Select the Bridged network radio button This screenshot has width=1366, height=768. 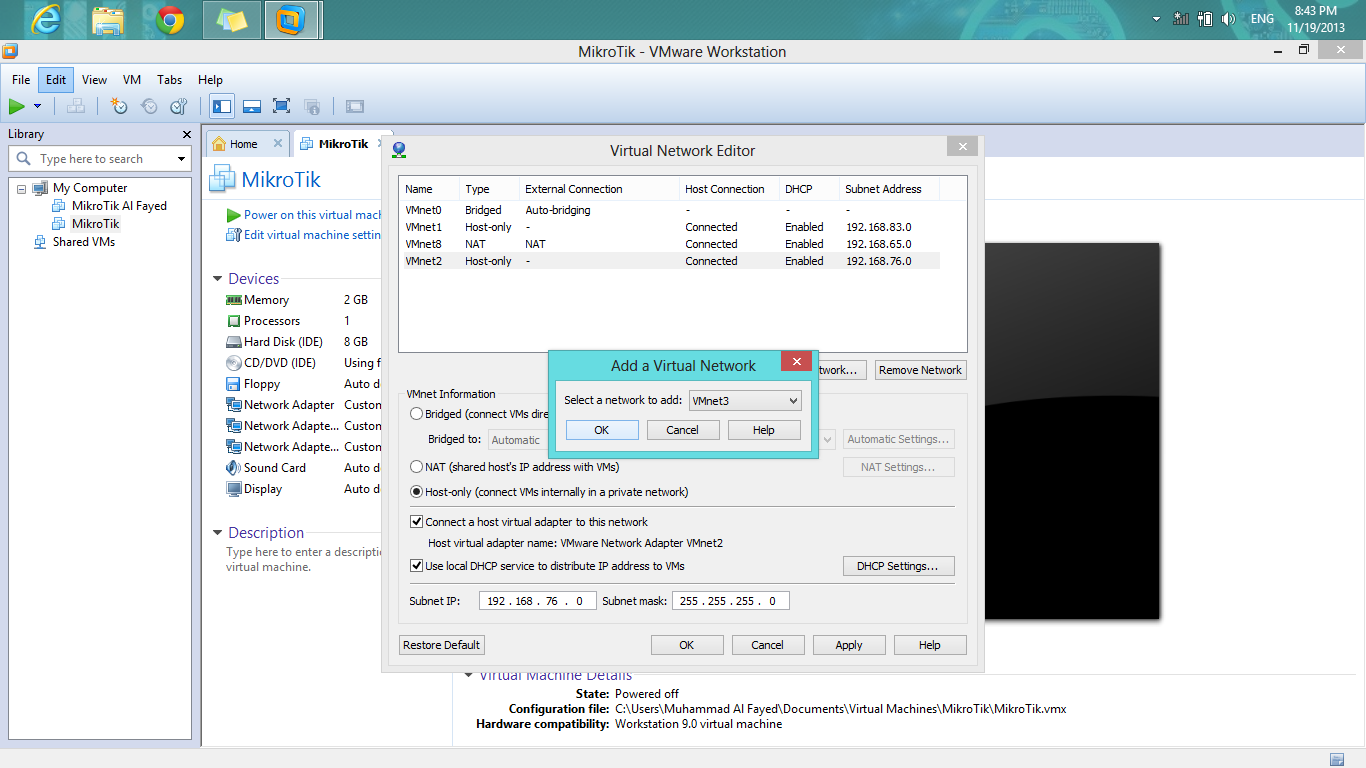tap(416, 413)
